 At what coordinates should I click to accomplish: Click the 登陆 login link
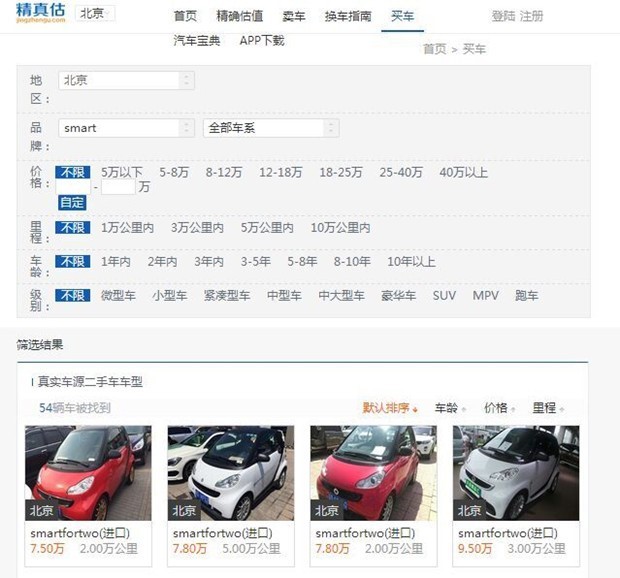point(503,16)
